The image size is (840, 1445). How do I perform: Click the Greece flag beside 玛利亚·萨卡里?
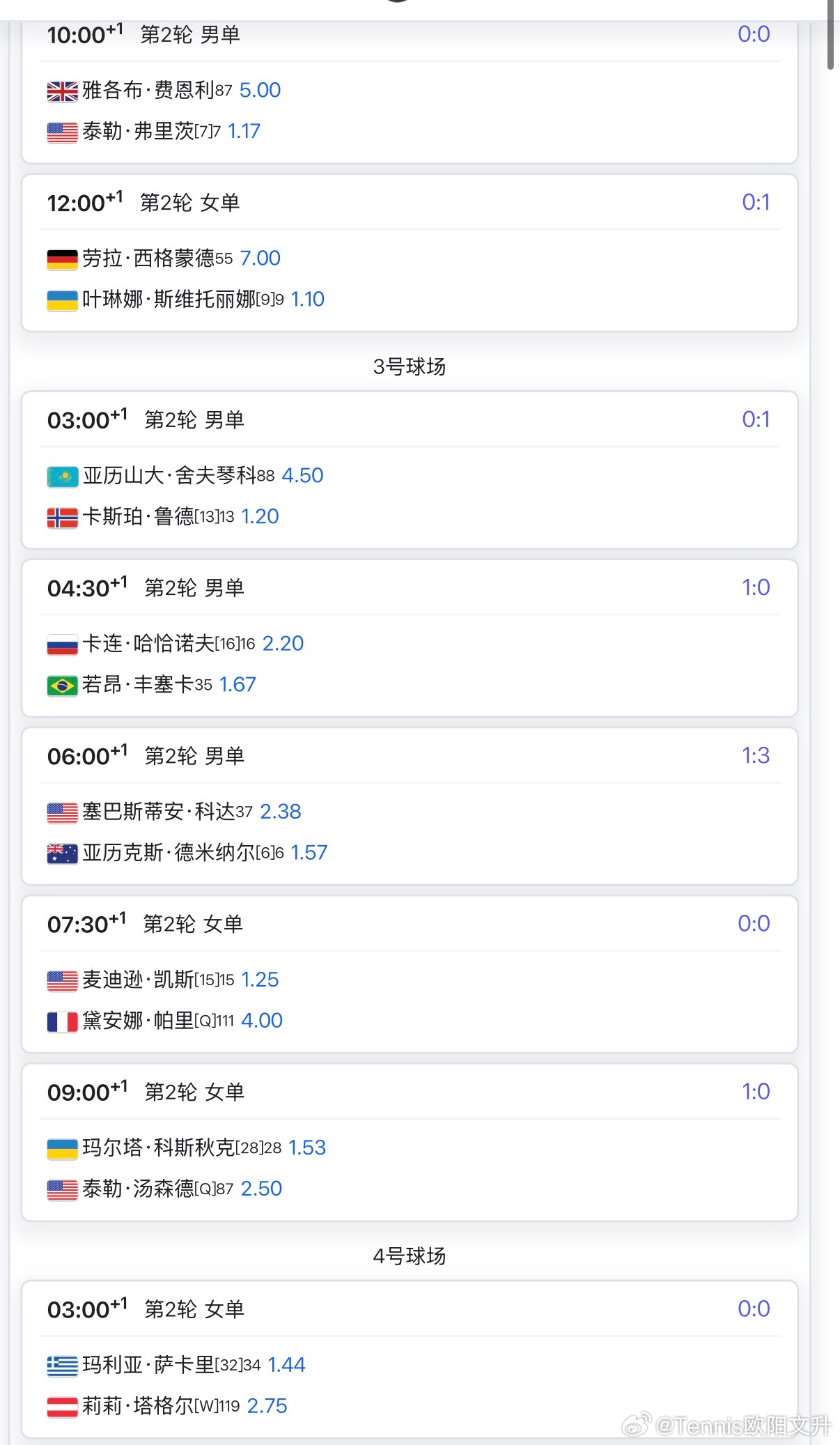[62, 1366]
